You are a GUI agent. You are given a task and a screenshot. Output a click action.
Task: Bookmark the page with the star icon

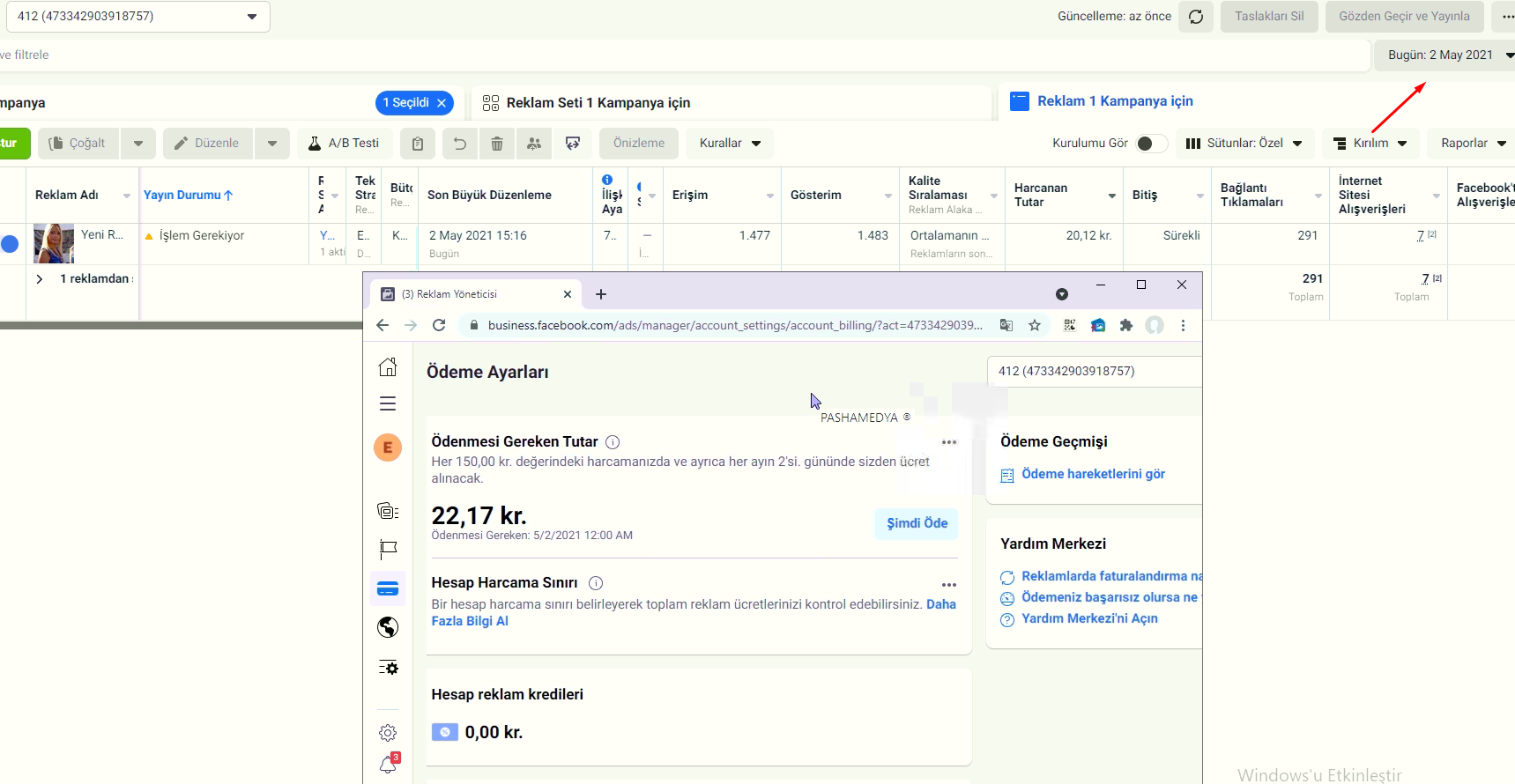coord(1035,326)
